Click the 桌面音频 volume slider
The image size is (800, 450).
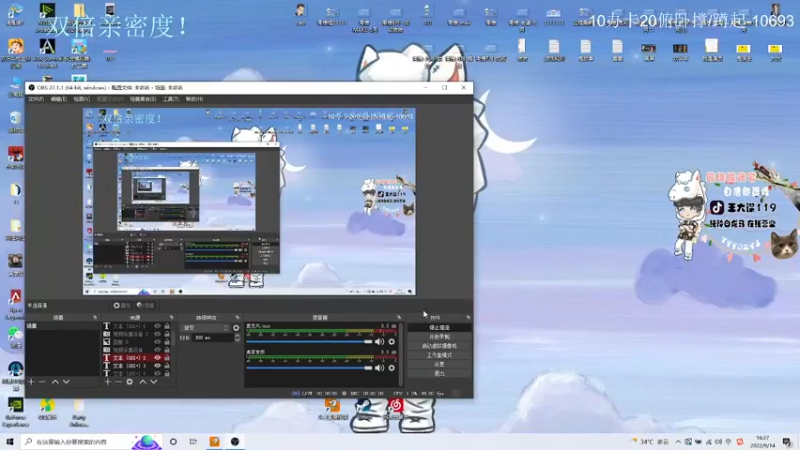pos(309,367)
